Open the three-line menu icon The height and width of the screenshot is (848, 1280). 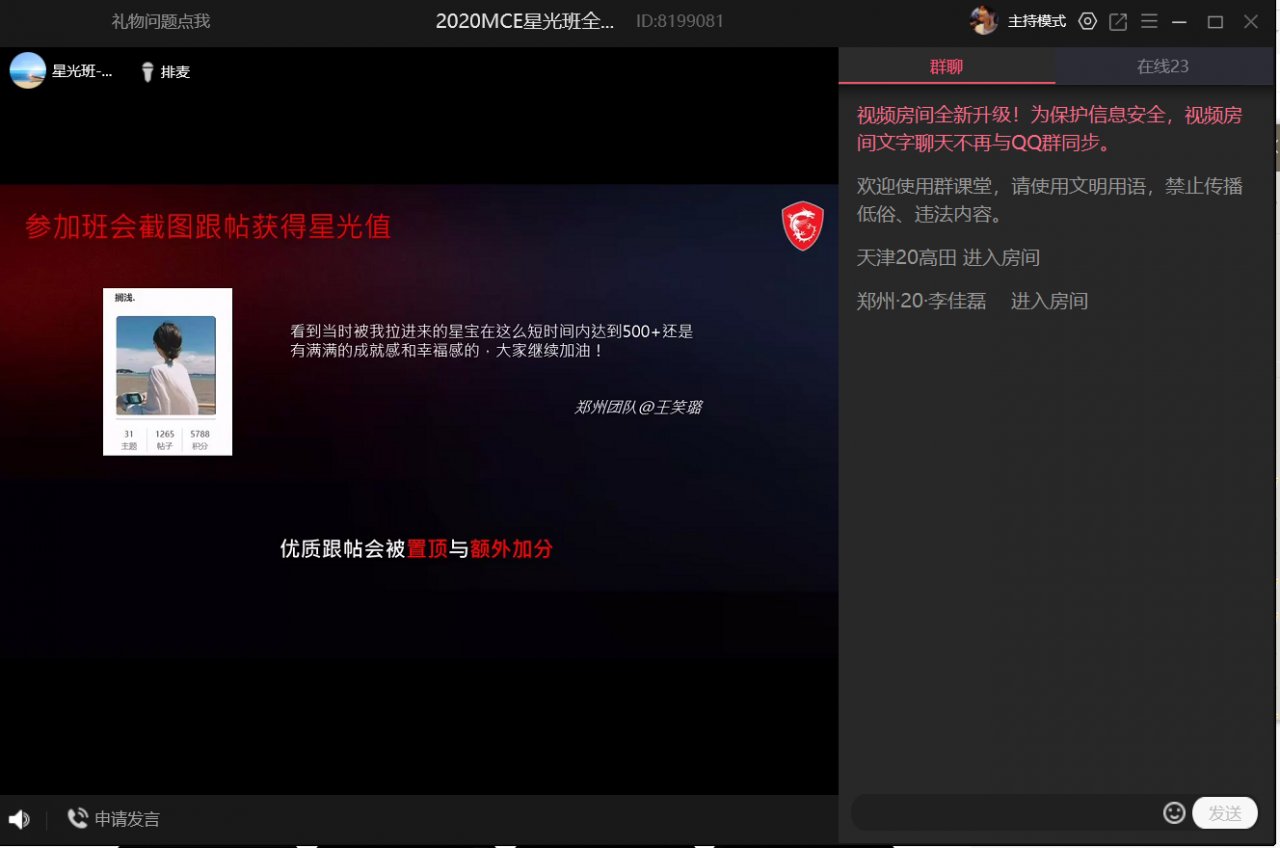click(x=1149, y=21)
